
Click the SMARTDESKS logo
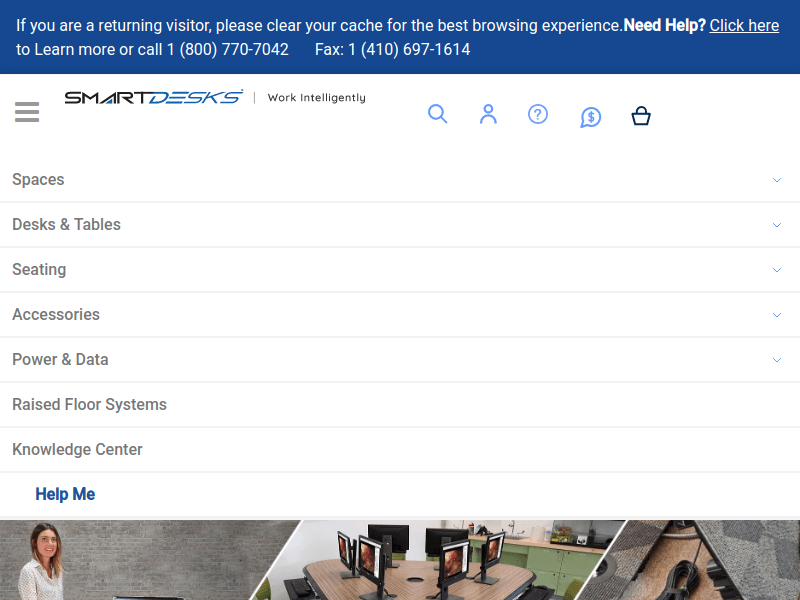click(x=152, y=97)
